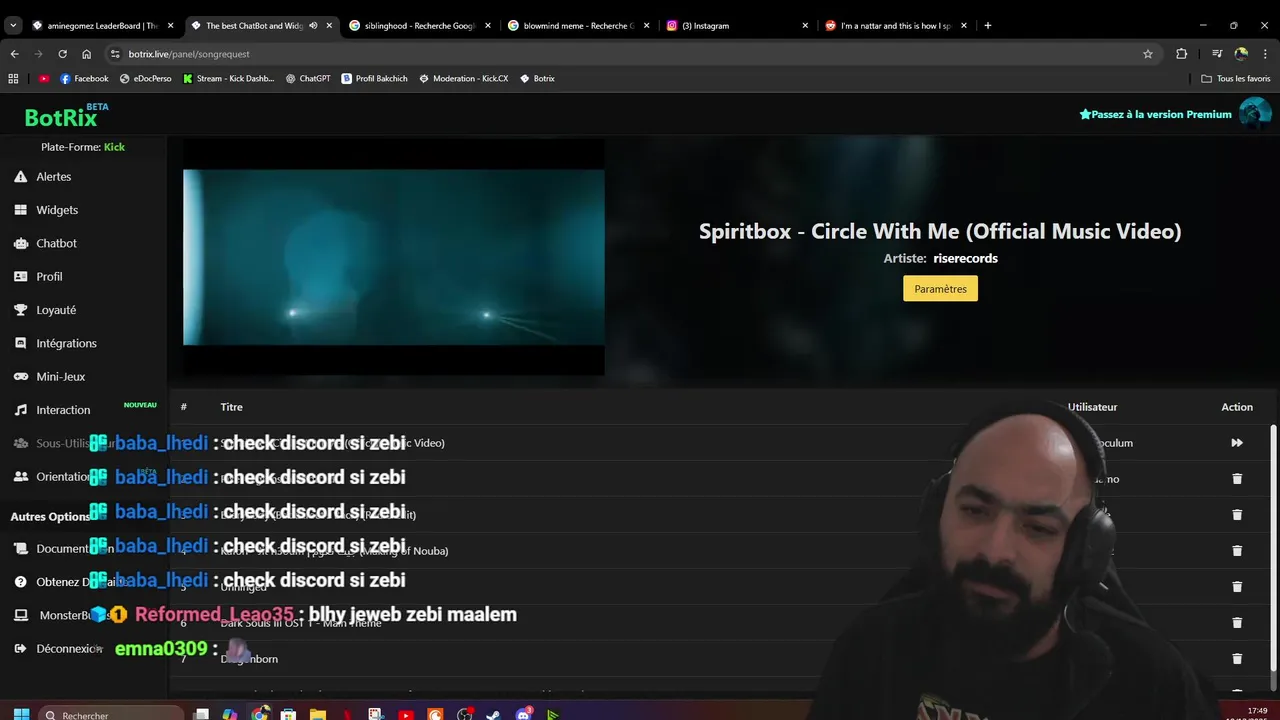The image size is (1280, 720).
Task: Switch to the I'm a nattar Reddit tab
Action: [896, 26]
